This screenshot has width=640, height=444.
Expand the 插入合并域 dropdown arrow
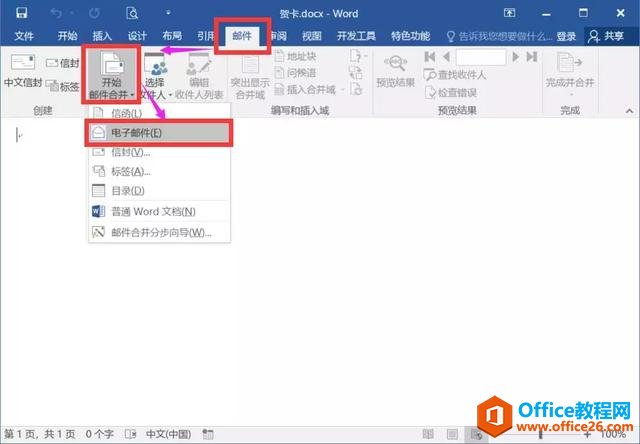[343, 90]
